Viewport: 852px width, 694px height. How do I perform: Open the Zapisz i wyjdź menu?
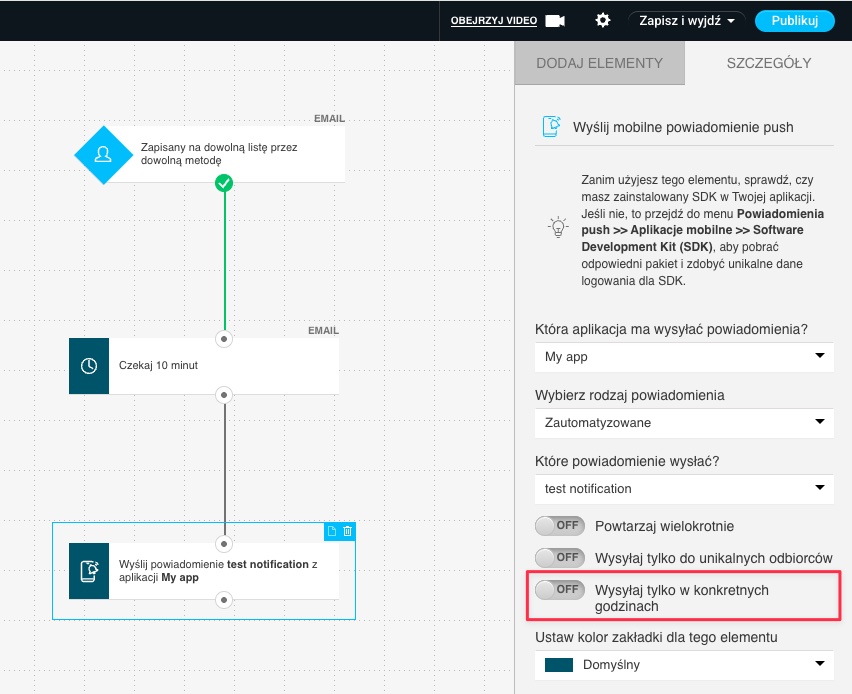(x=687, y=21)
